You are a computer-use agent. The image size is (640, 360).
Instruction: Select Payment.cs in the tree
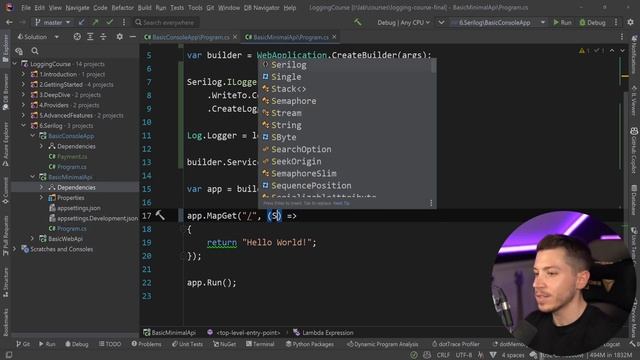pyautogui.click(x=72, y=157)
